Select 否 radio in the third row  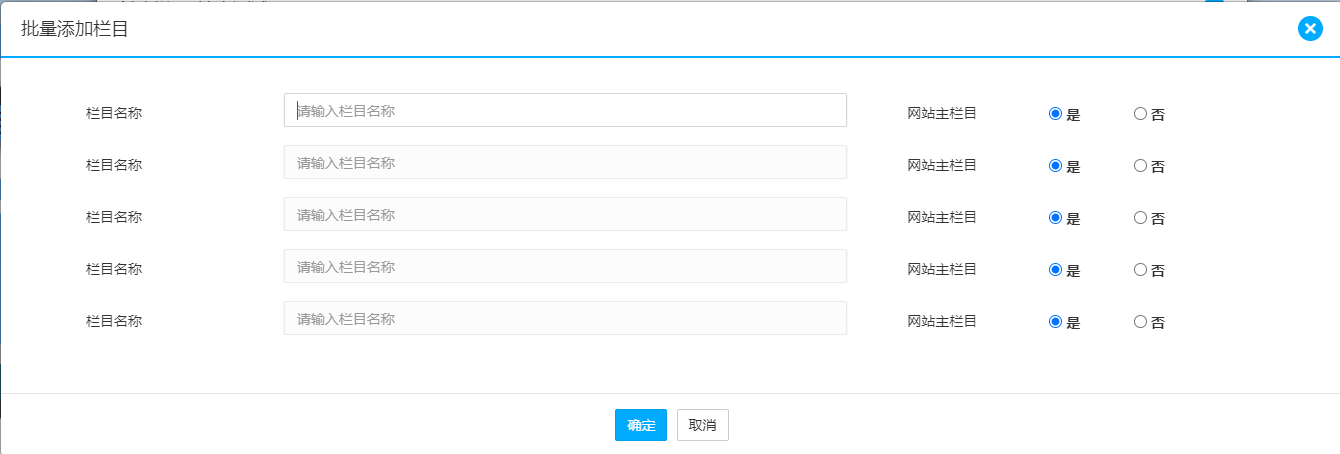click(1140, 218)
